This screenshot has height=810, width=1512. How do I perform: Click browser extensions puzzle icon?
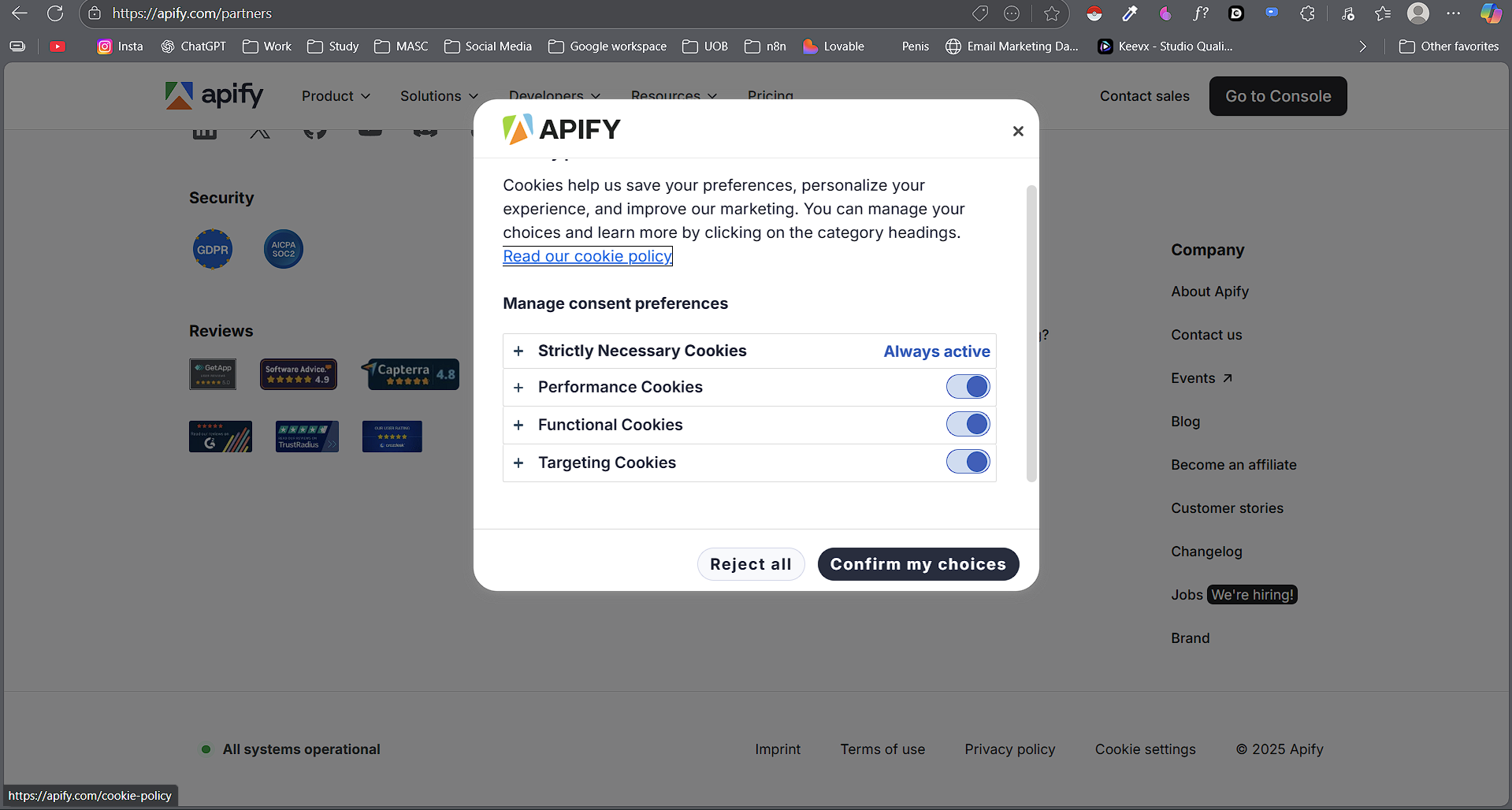tap(1307, 13)
